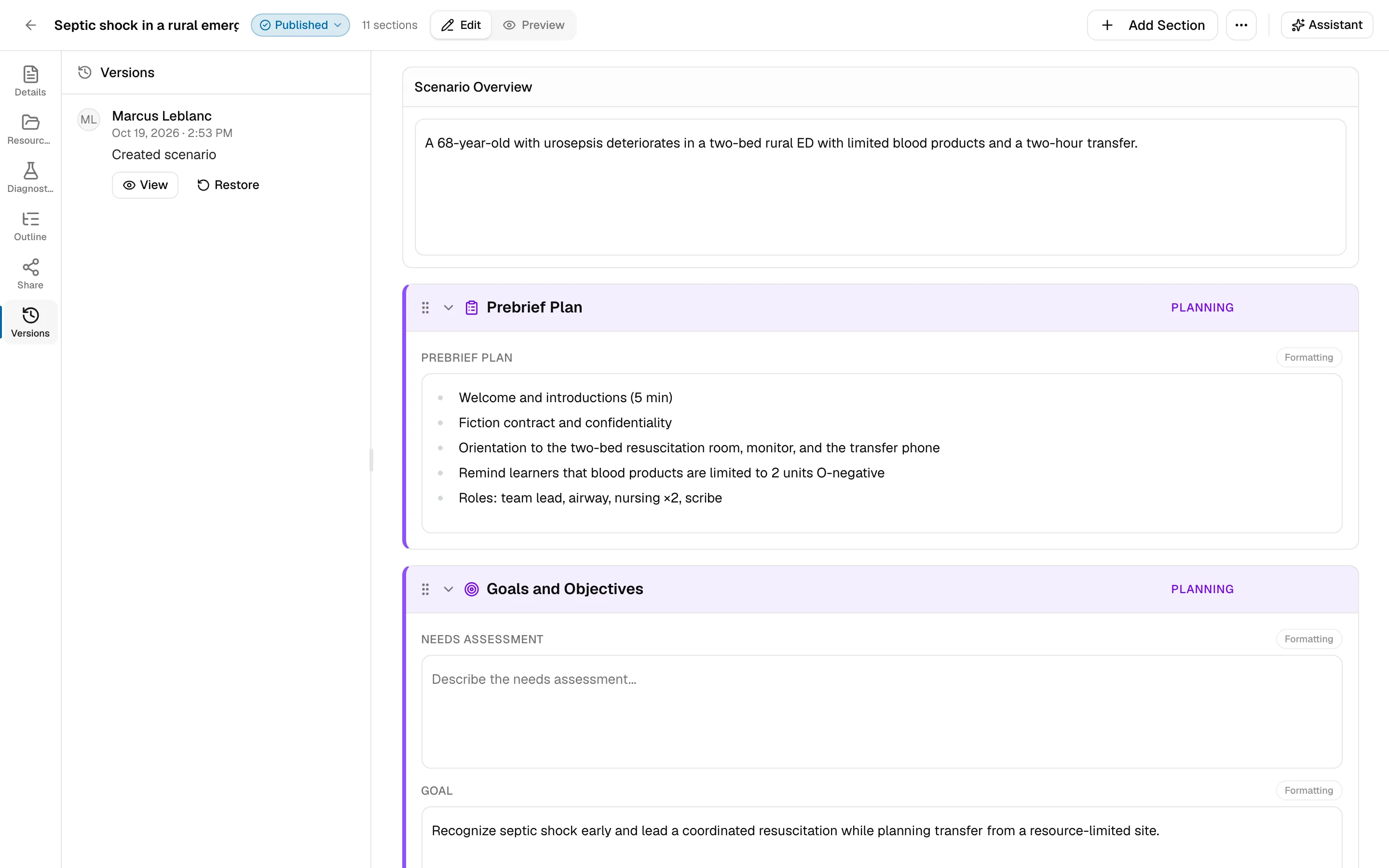View Marcus Leblanc's created version
Screen dimensions: 1389x868
145,185
